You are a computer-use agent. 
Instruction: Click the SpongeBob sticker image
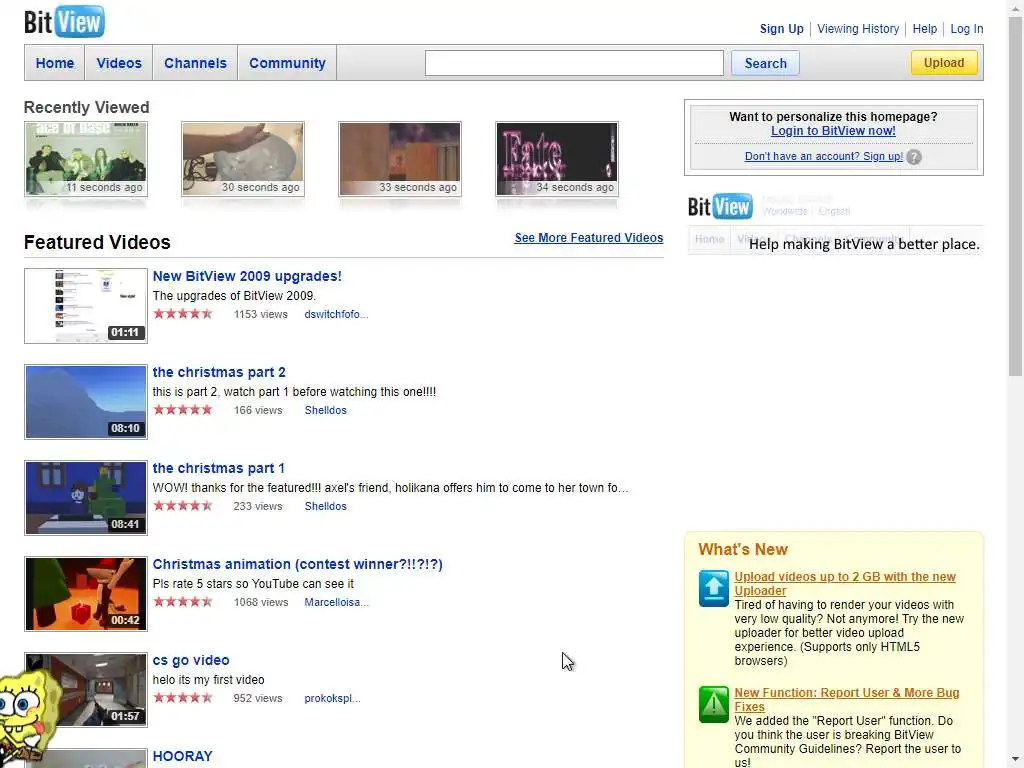tap(29, 718)
